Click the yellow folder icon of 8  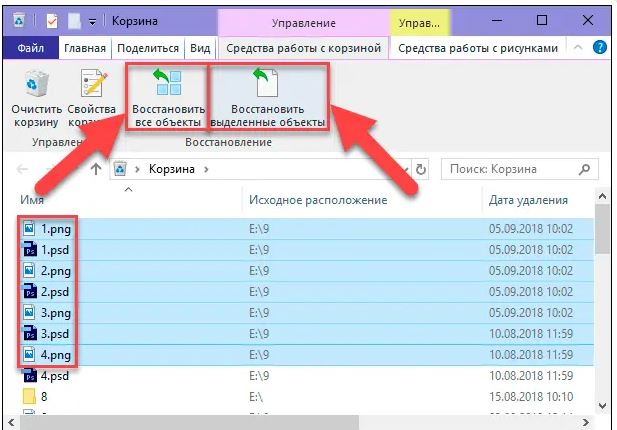[x=30, y=397]
